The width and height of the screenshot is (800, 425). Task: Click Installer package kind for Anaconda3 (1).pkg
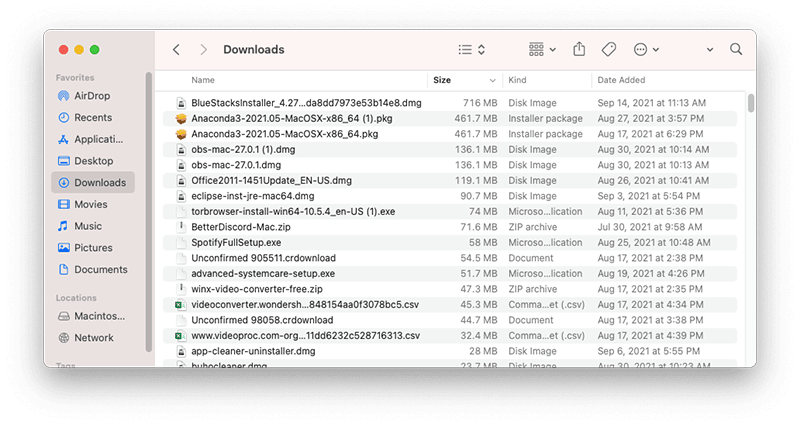coord(545,118)
